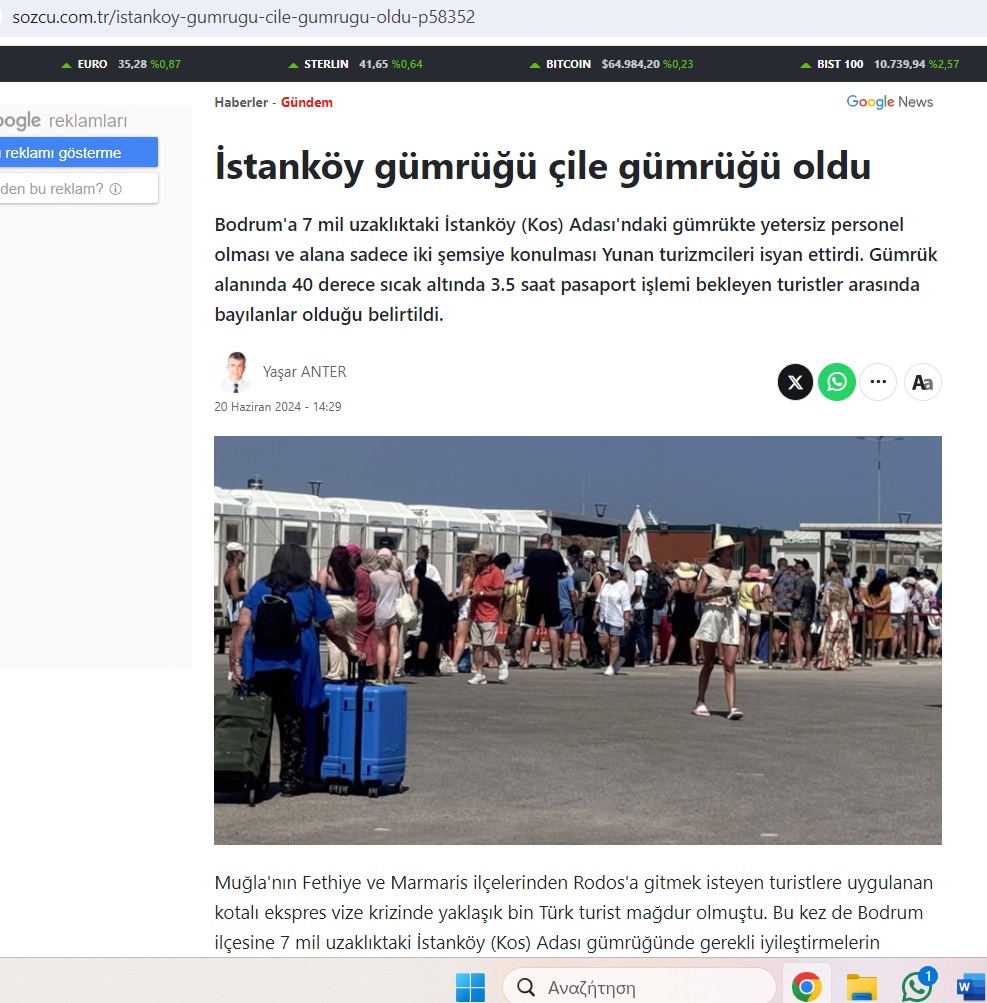Click the 'Neden bu reklam?' button

pyautogui.click(x=60, y=189)
